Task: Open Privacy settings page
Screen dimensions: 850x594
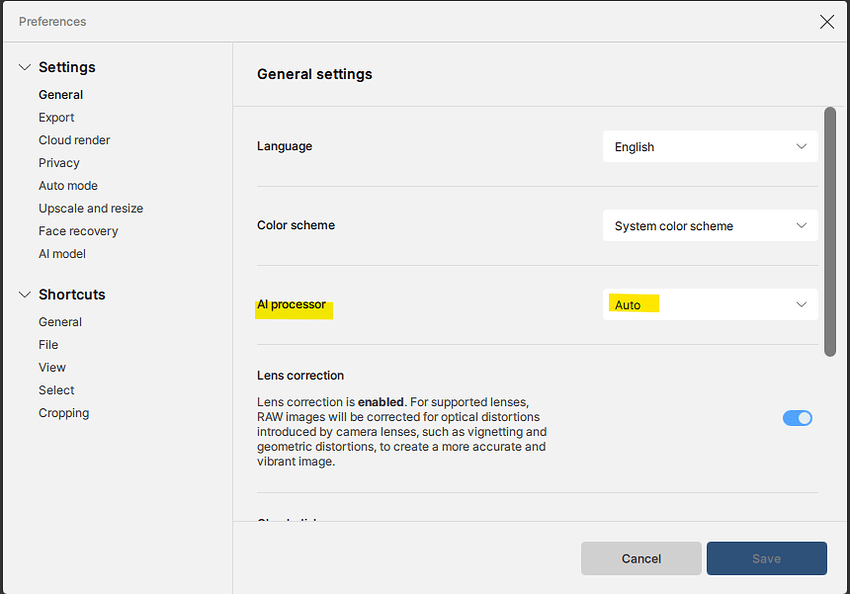Action: (x=59, y=163)
